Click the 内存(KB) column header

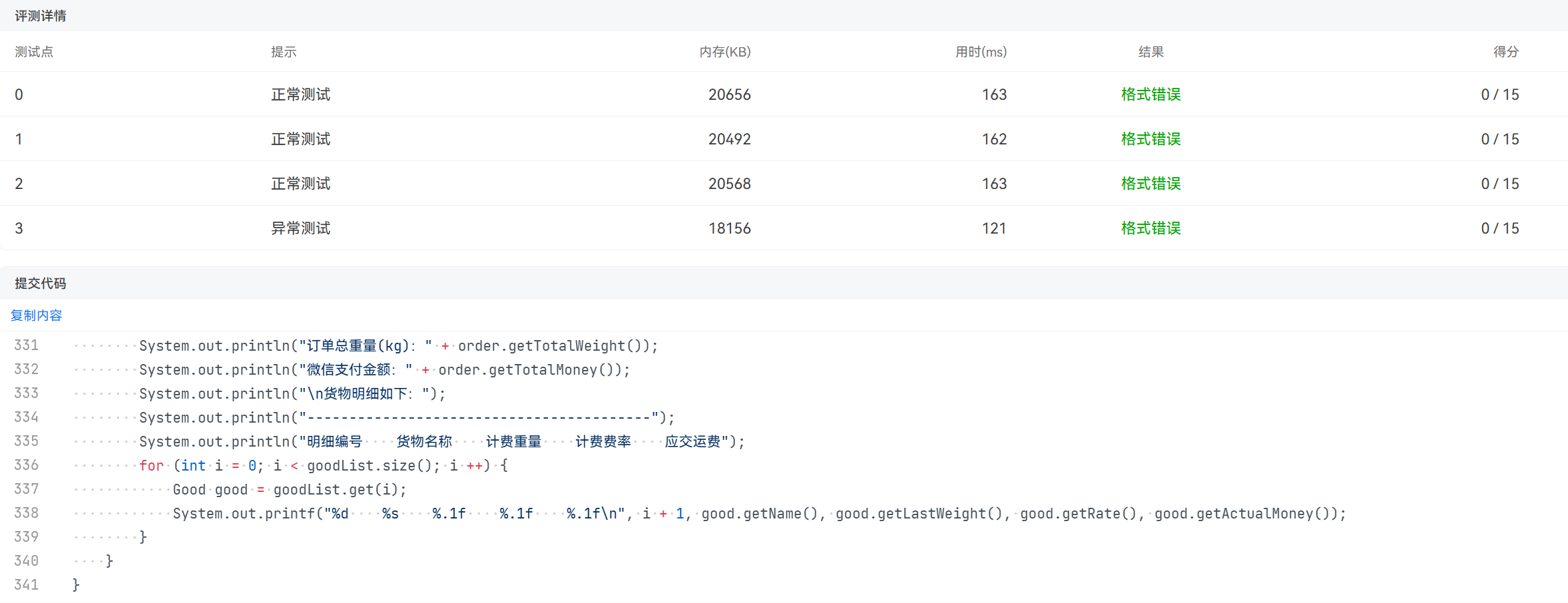(724, 52)
